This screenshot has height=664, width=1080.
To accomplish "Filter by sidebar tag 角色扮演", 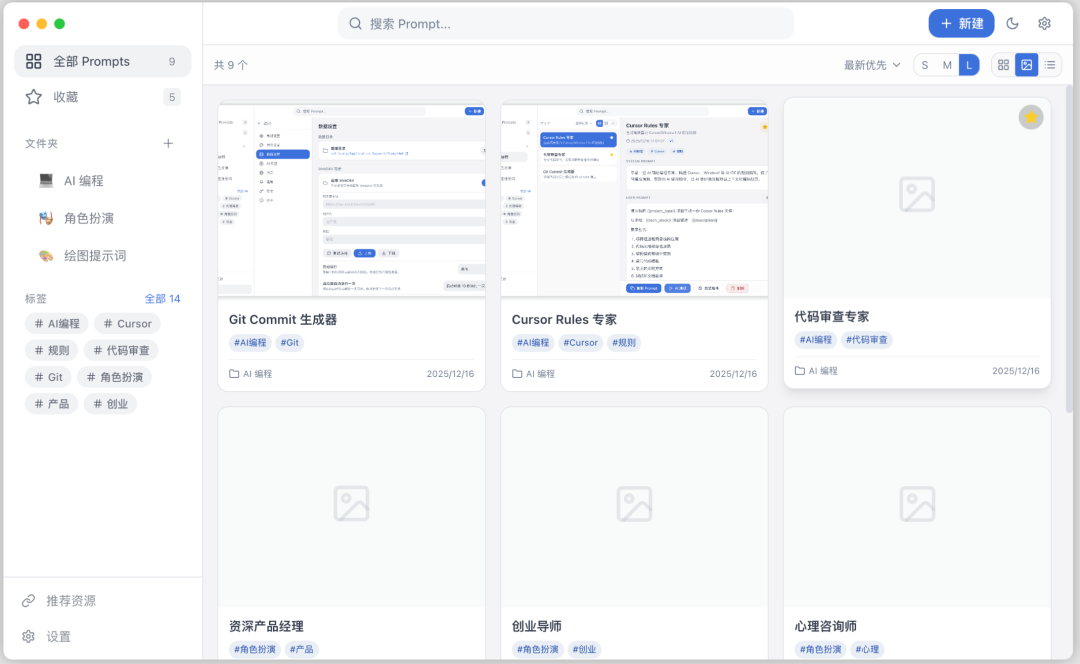I will point(115,377).
